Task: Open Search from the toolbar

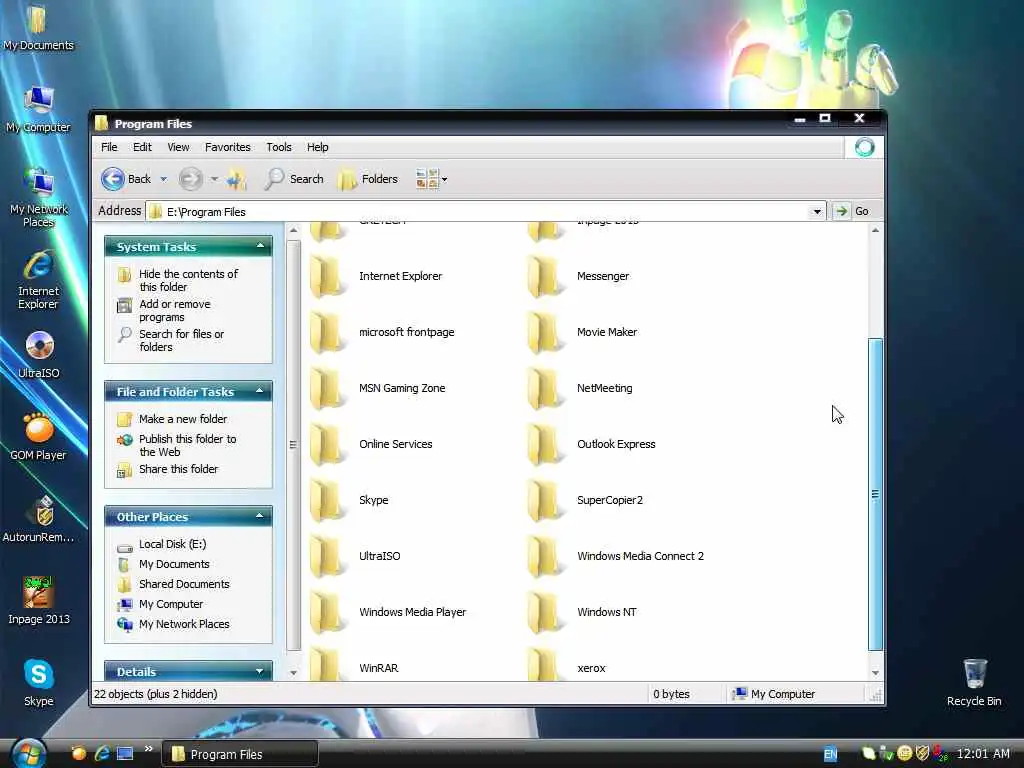Action: point(294,179)
